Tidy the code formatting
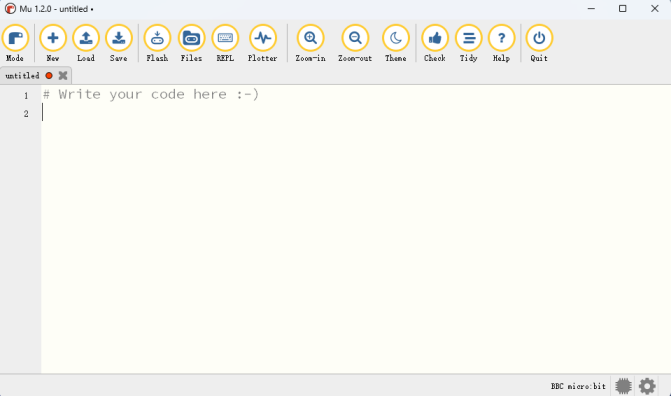672x397 pixels. pyautogui.click(x=468, y=43)
